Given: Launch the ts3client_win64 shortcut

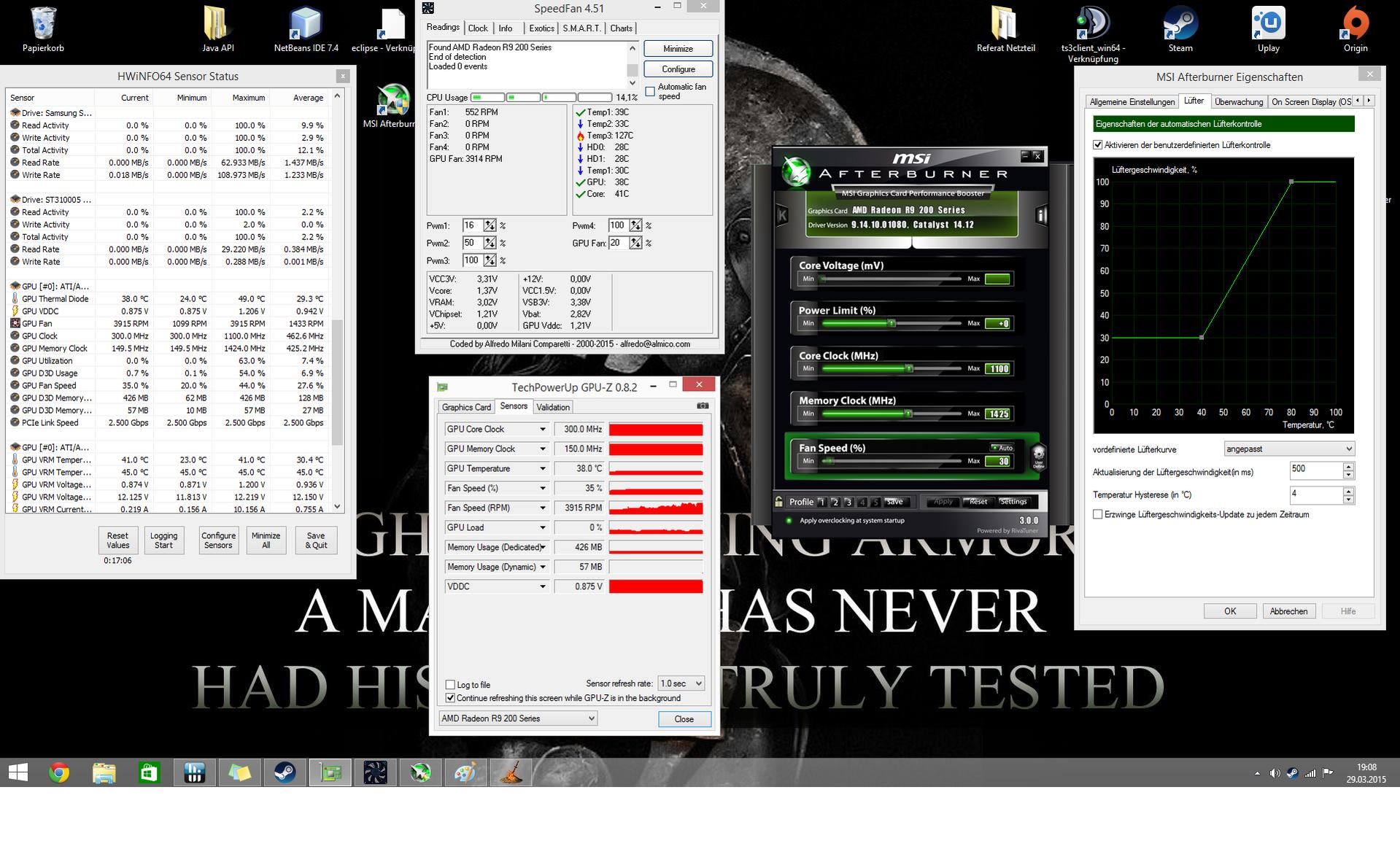Looking at the screenshot, I should [1092, 34].
